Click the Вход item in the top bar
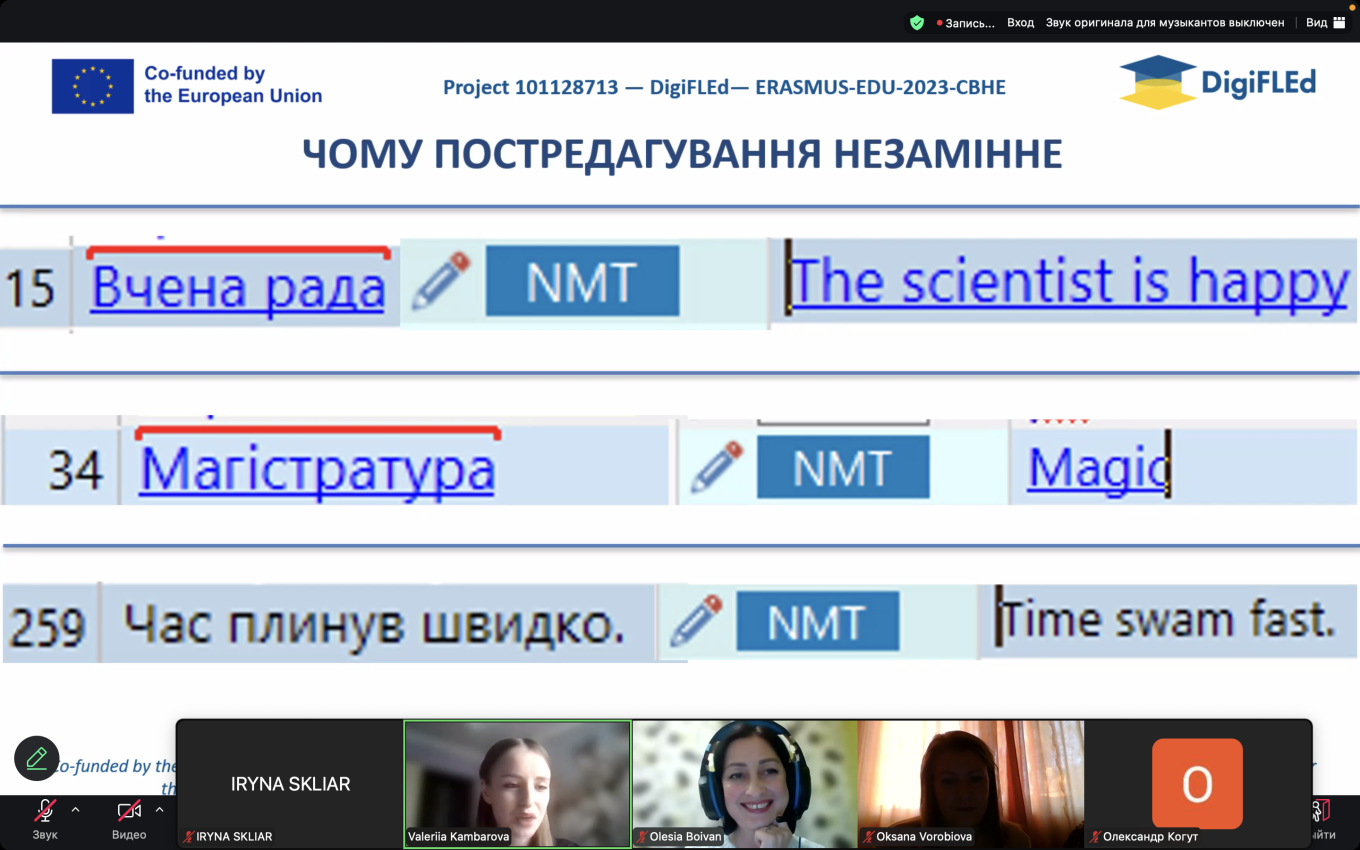The height and width of the screenshot is (850, 1360). (x=1020, y=22)
